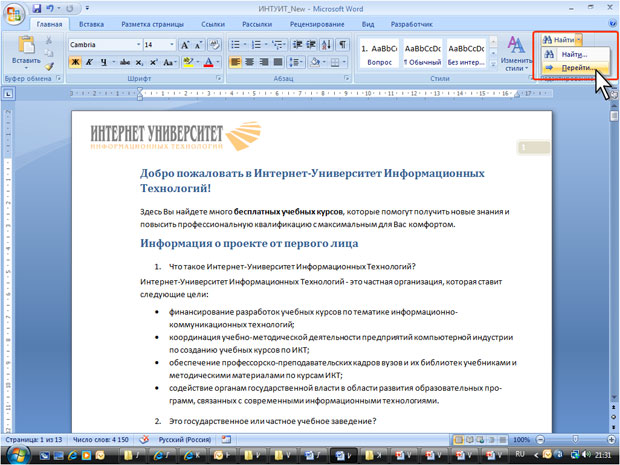Click Число слов: 4 150 in status bar
The image size is (620, 465).
(101, 439)
